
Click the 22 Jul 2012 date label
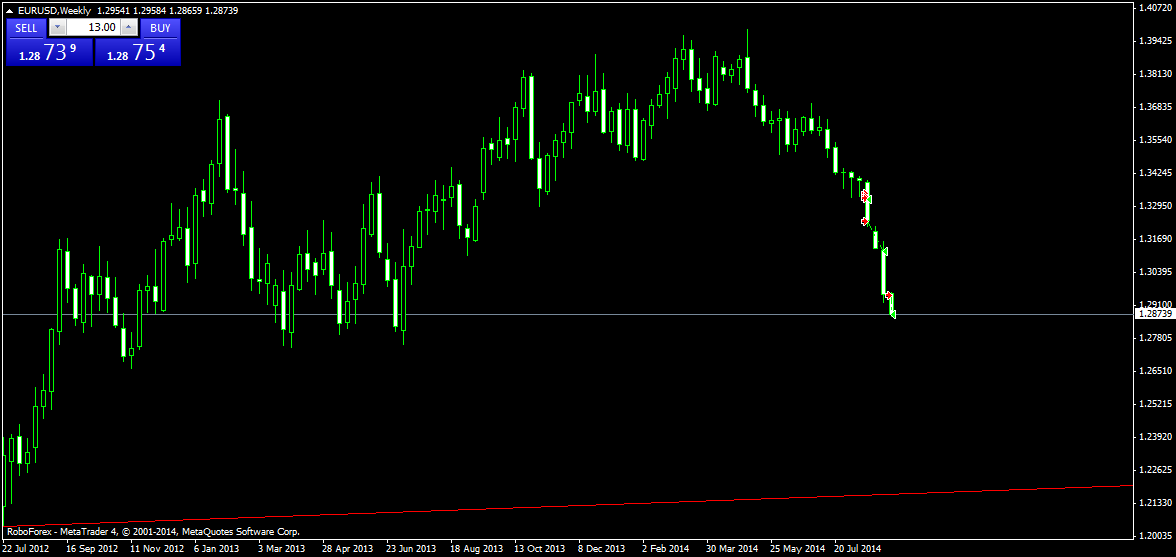tap(28, 548)
